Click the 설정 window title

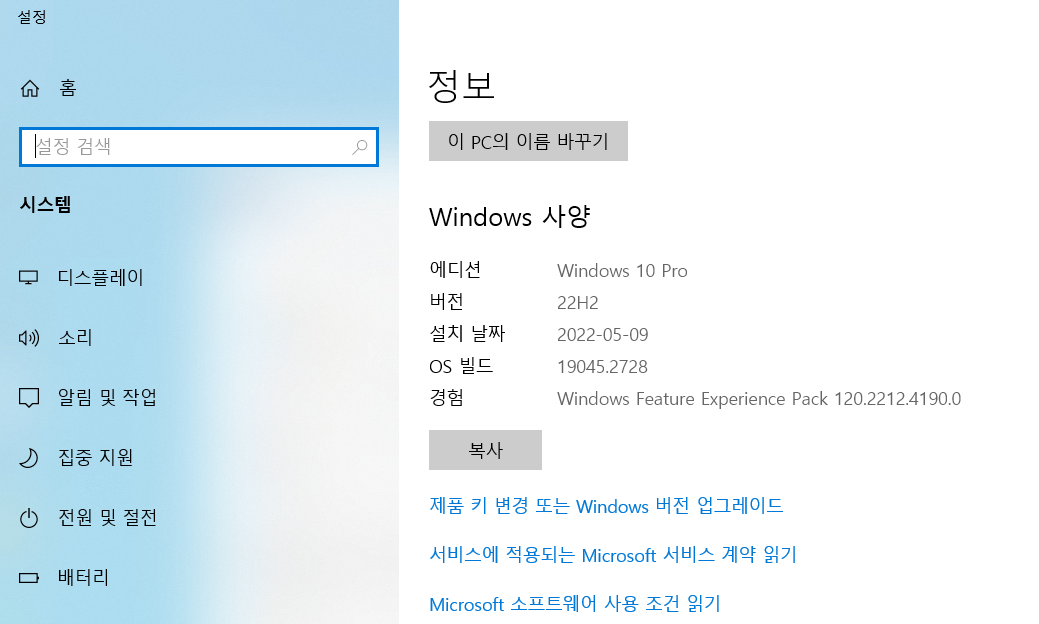point(32,17)
